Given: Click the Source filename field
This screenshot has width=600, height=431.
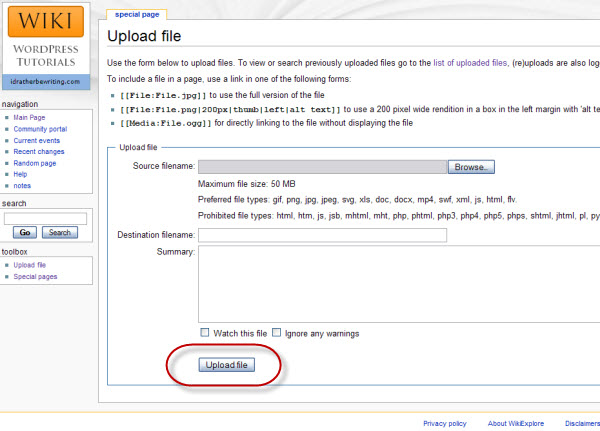Looking at the screenshot, I should (x=322, y=167).
